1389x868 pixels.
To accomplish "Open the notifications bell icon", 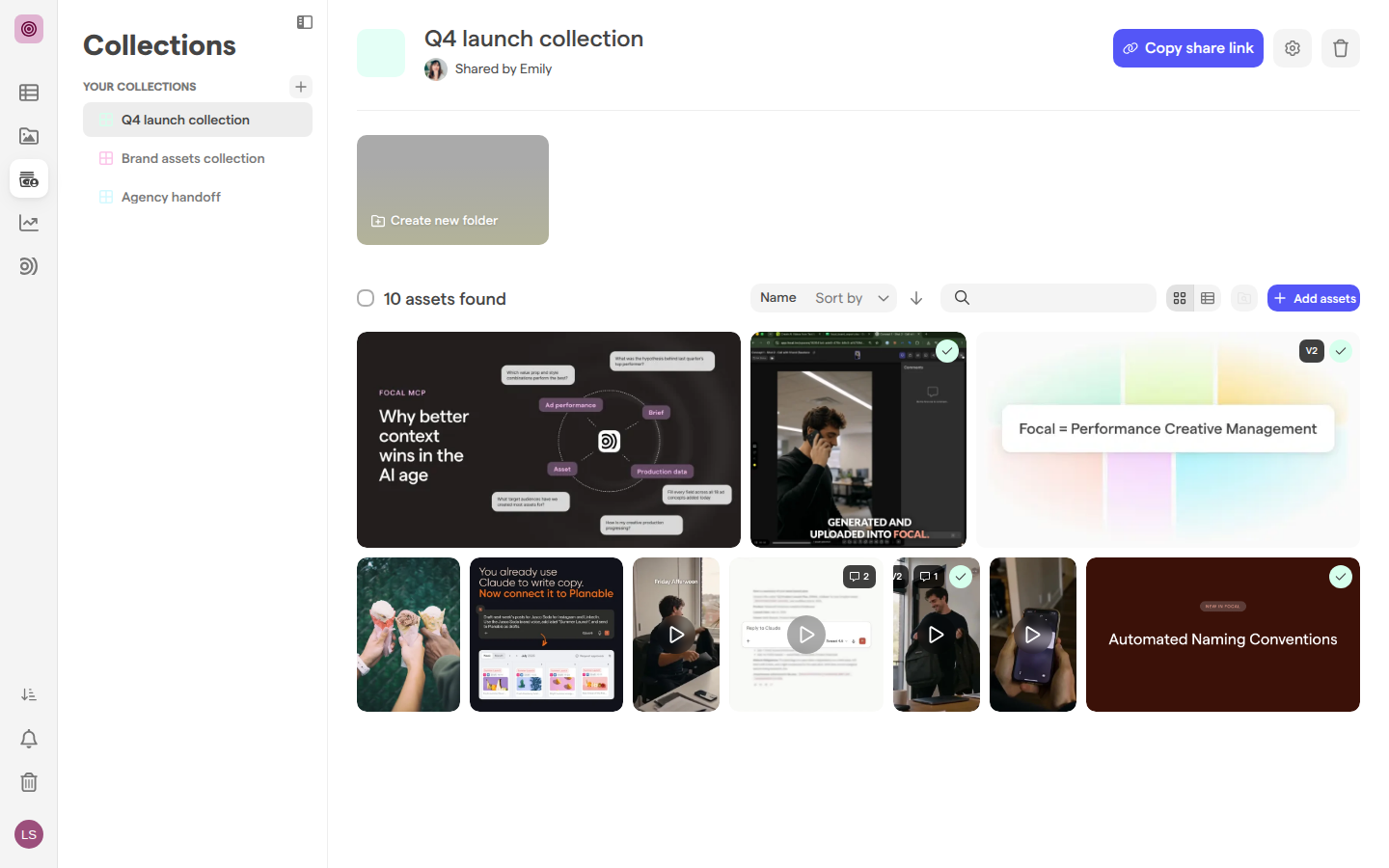I will 29,739.
